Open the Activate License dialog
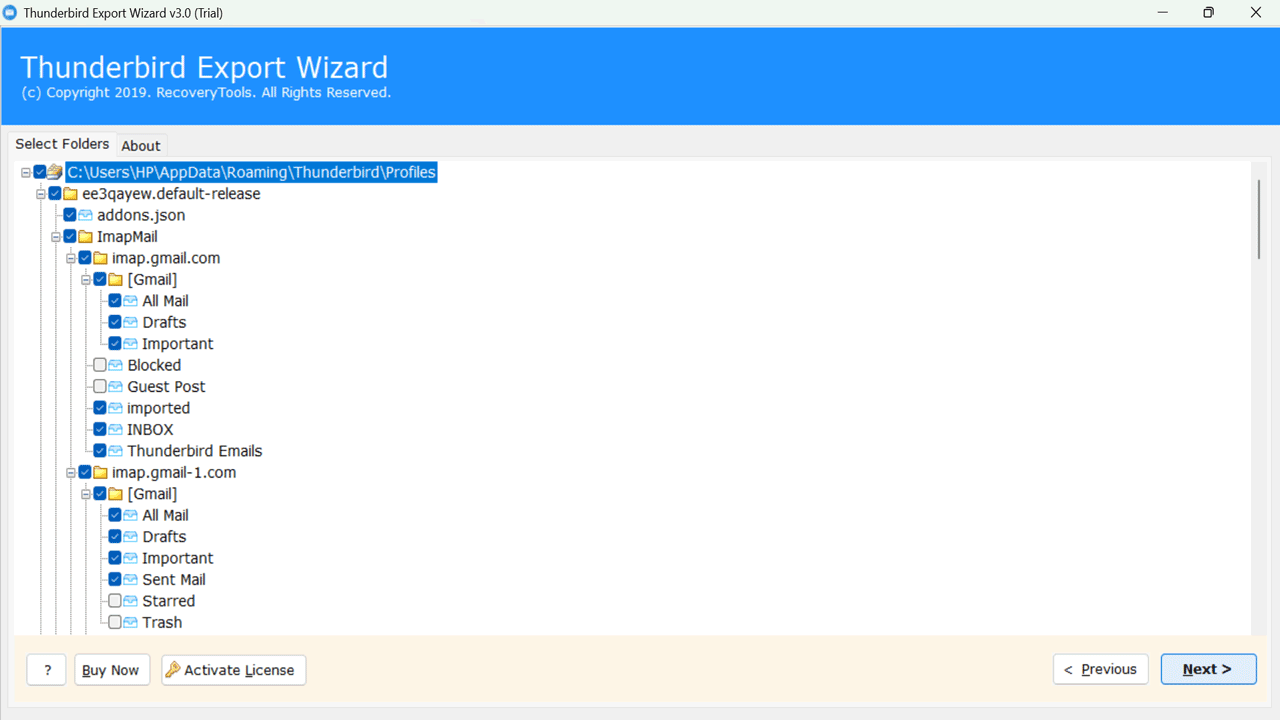Screen dimensions: 1280x720 click(234, 670)
